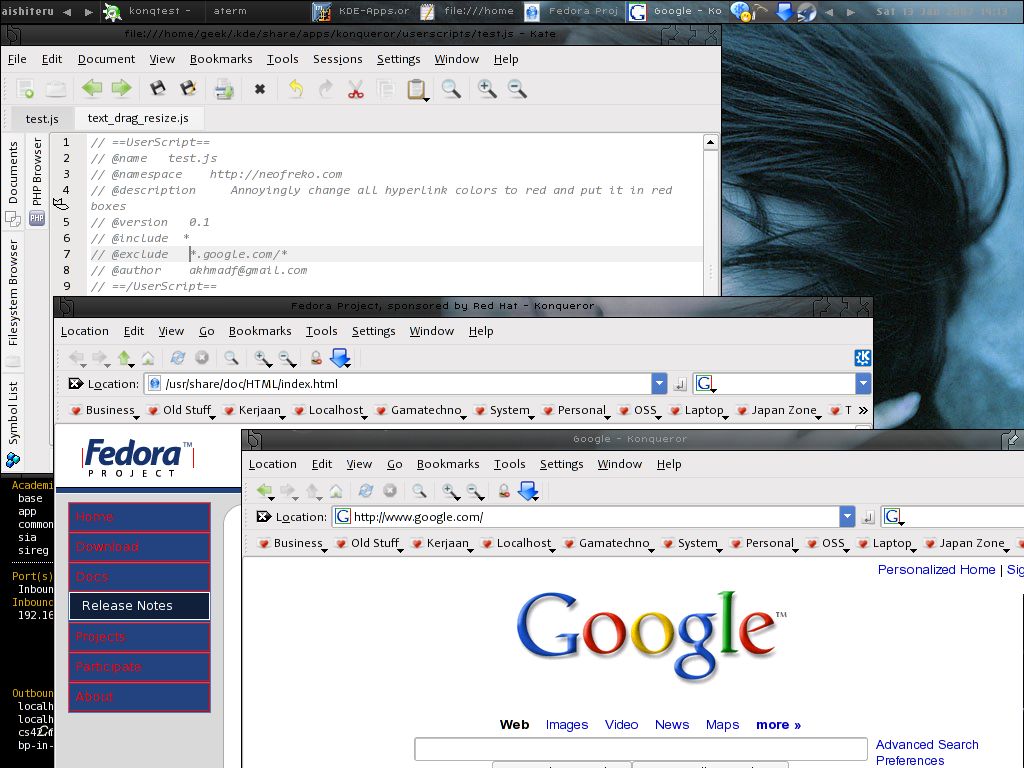
Task: Click Advanced Search link on Google
Action: coord(927,744)
